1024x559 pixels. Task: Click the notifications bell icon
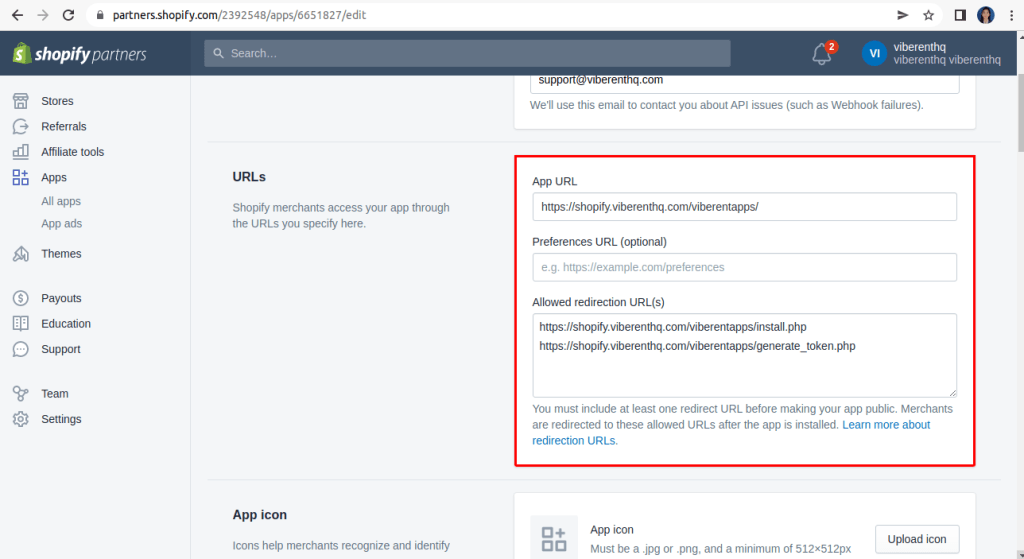pyautogui.click(x=822, y=54)
